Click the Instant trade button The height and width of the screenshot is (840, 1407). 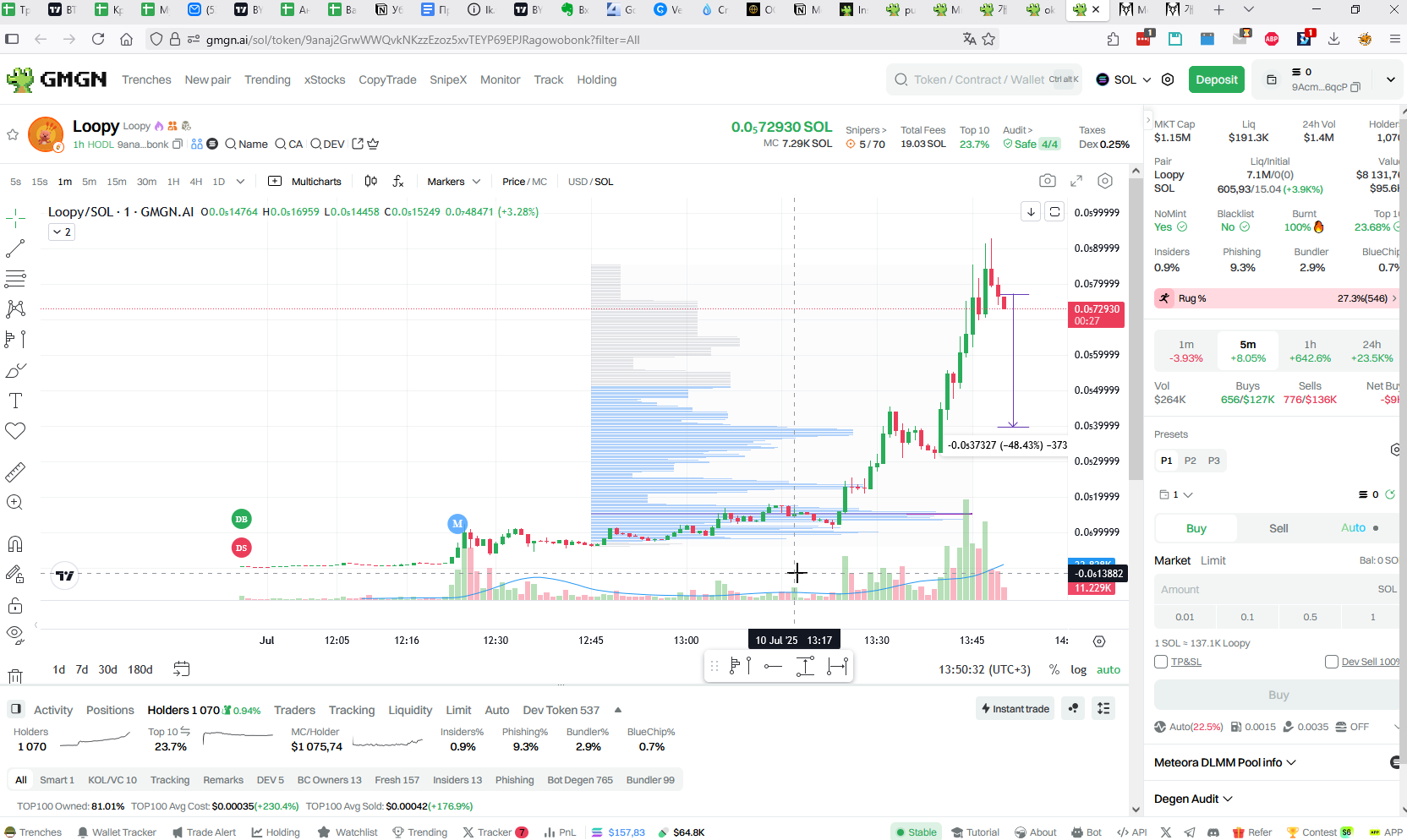click(1016, 708)
